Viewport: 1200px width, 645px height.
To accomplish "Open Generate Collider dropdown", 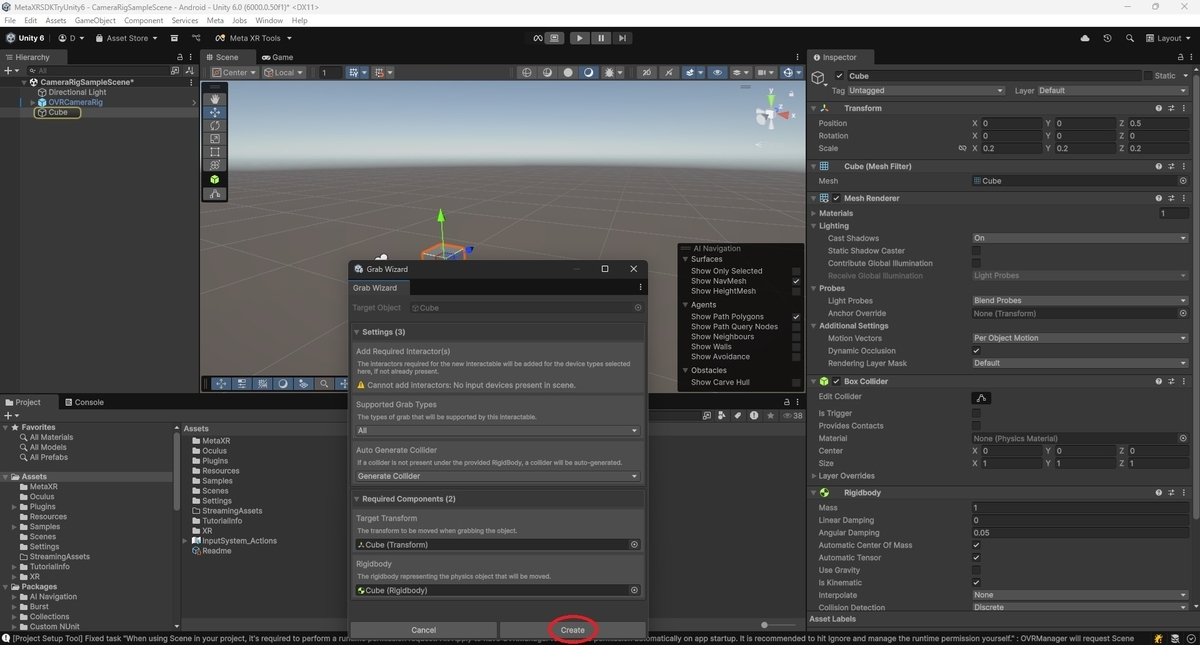I will (x=497, y=476).
